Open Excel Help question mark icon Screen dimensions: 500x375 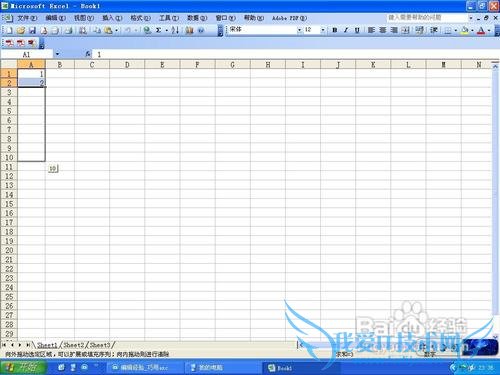click(x=201, y=30)
